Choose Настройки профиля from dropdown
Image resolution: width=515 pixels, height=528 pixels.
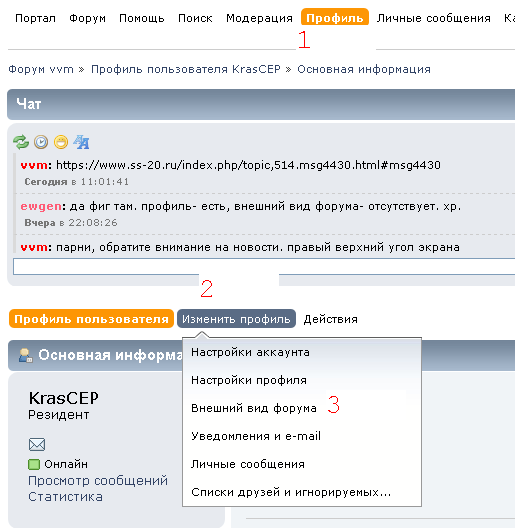point(249,380)
